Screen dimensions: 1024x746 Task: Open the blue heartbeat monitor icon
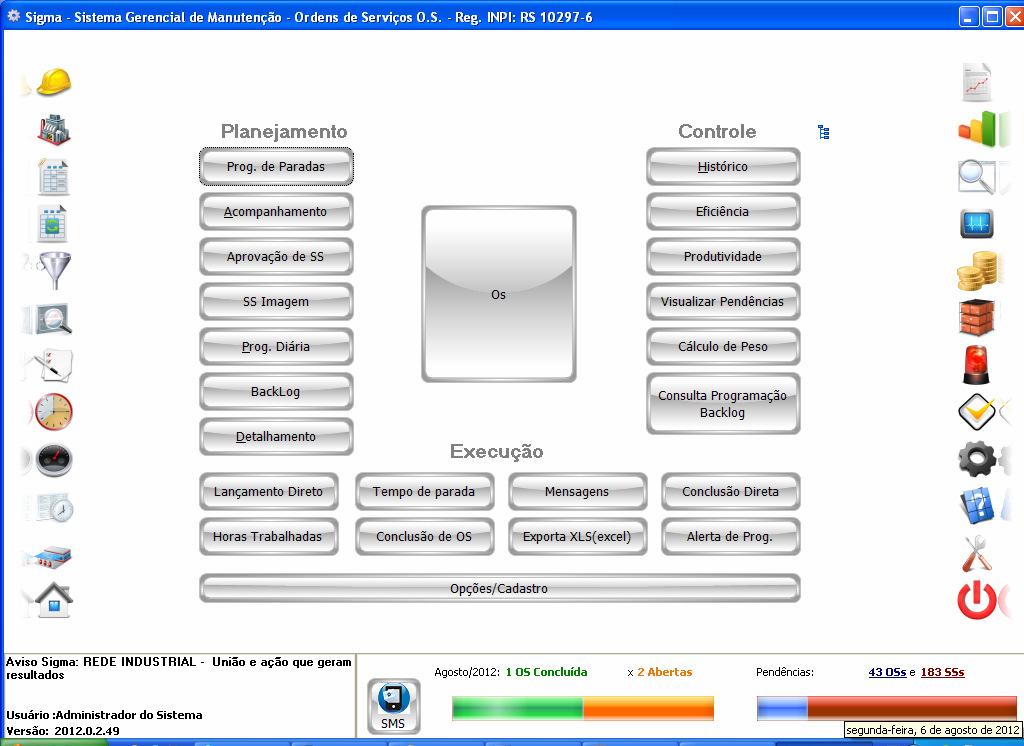[977, 224]
